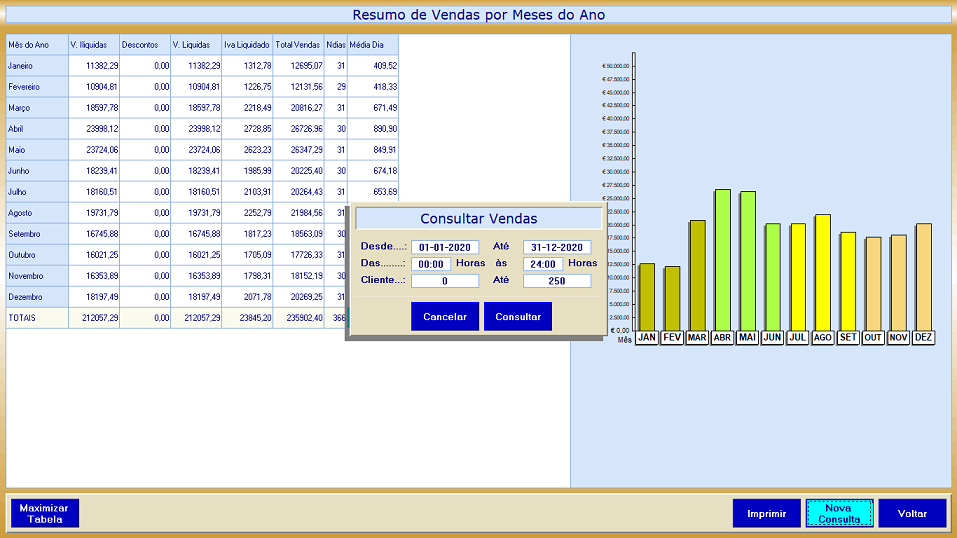Open Nova Consulta

(839, 514)
